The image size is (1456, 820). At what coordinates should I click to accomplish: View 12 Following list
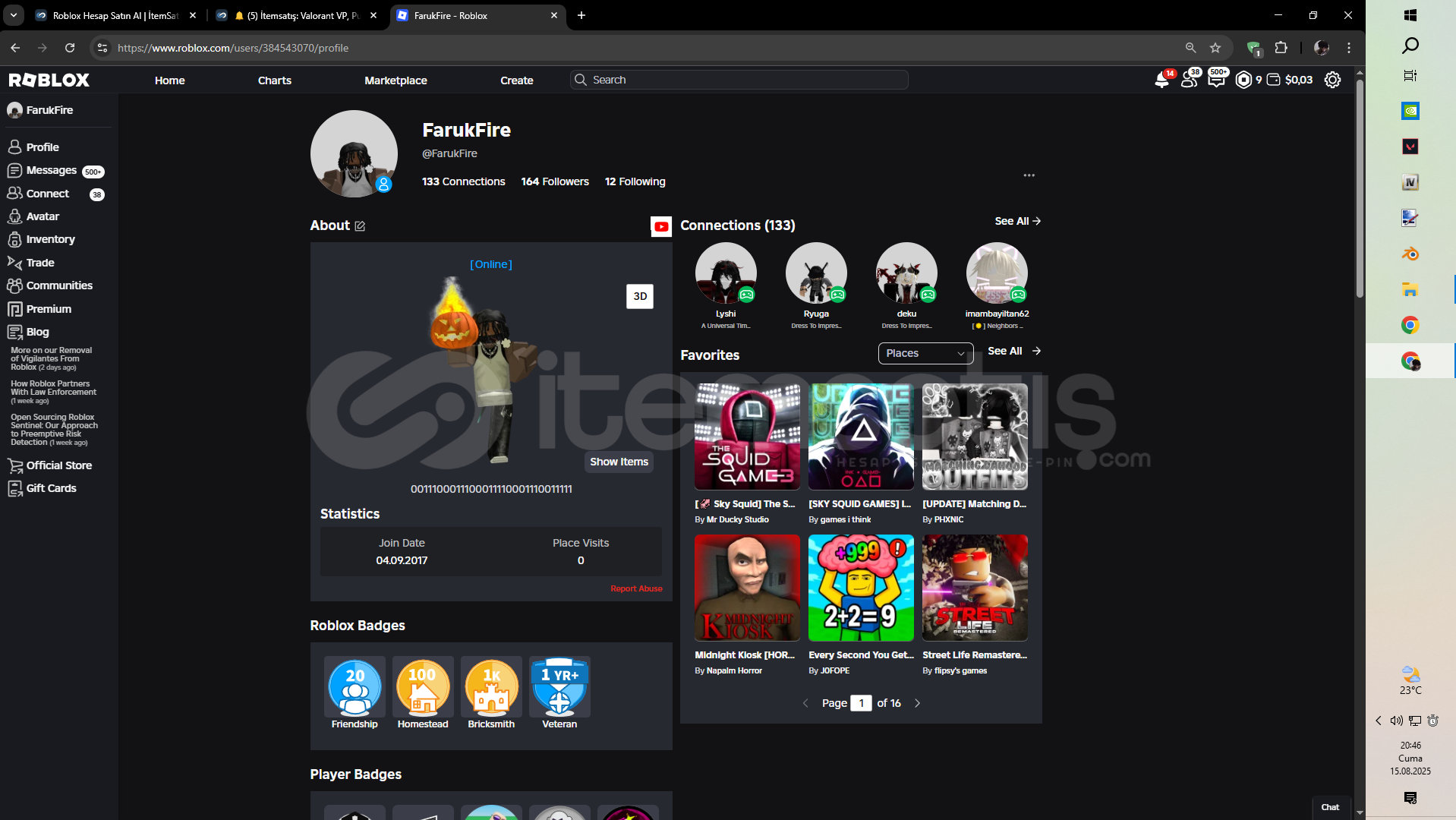tap(635, 181)
